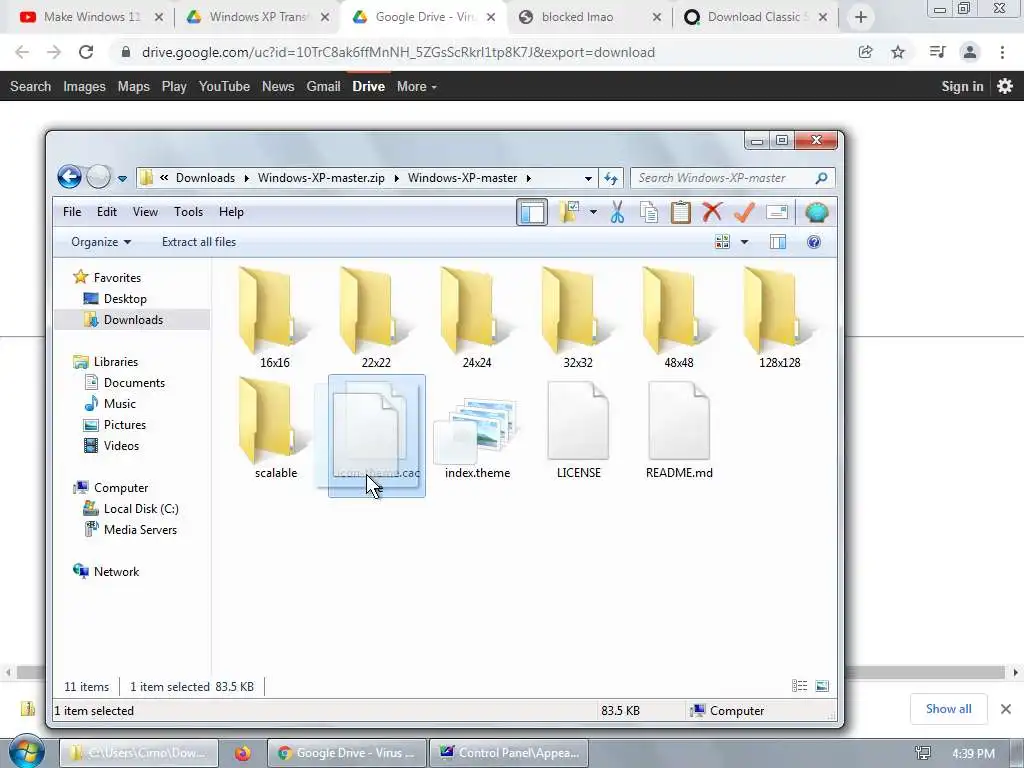The height and width of the screenshot is (768, 1024).
Task: Select Media Servers in navigation pane
Action: click(x=140, y=530)
